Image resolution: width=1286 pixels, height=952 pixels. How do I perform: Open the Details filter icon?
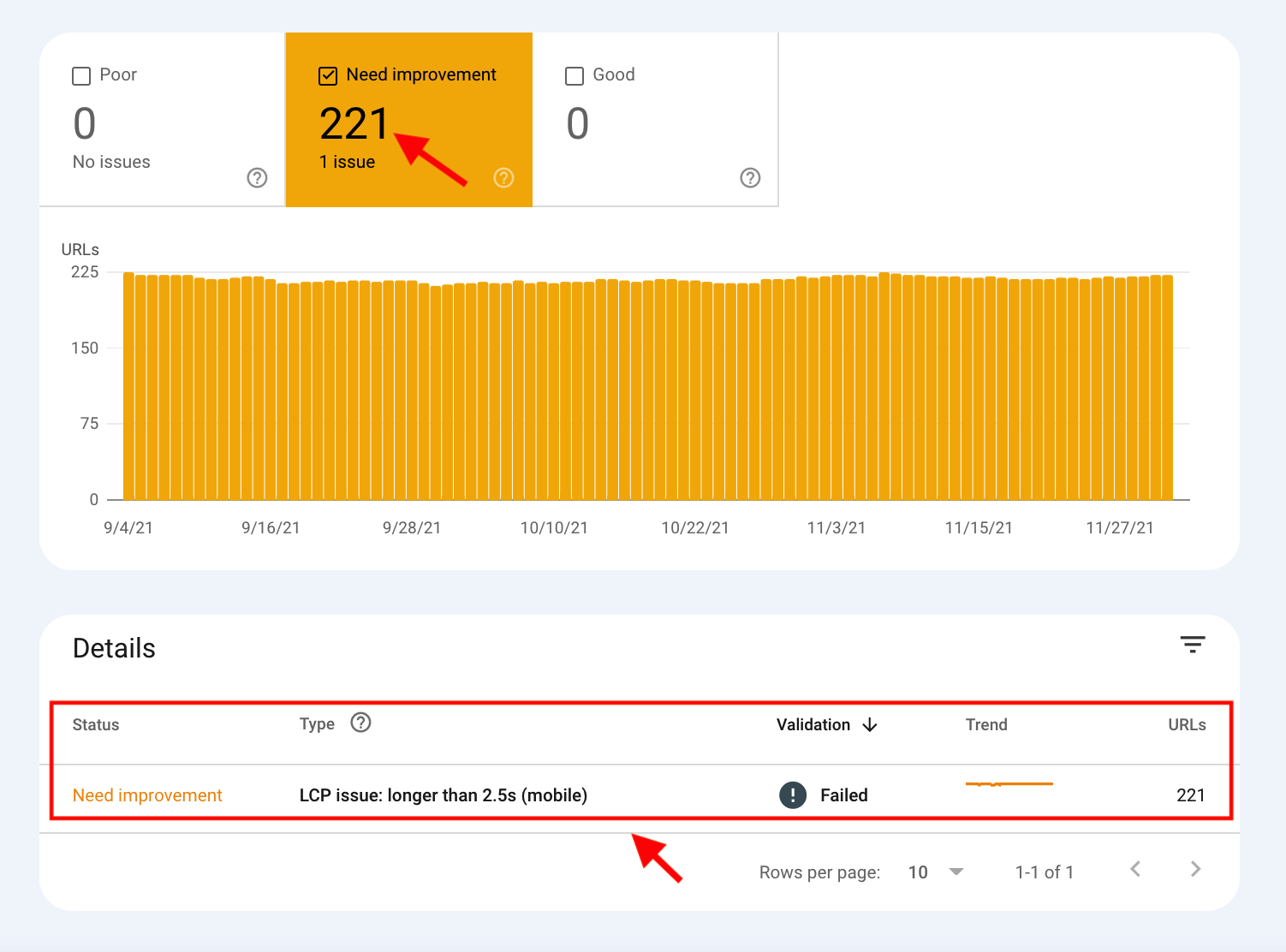[x=1192, y=645]
